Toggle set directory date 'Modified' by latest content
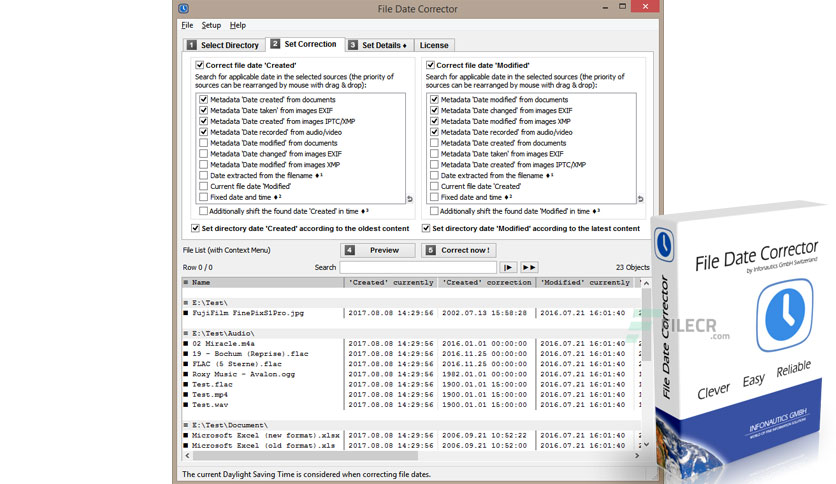The image size is (836, 484). [x=426, y=228]
